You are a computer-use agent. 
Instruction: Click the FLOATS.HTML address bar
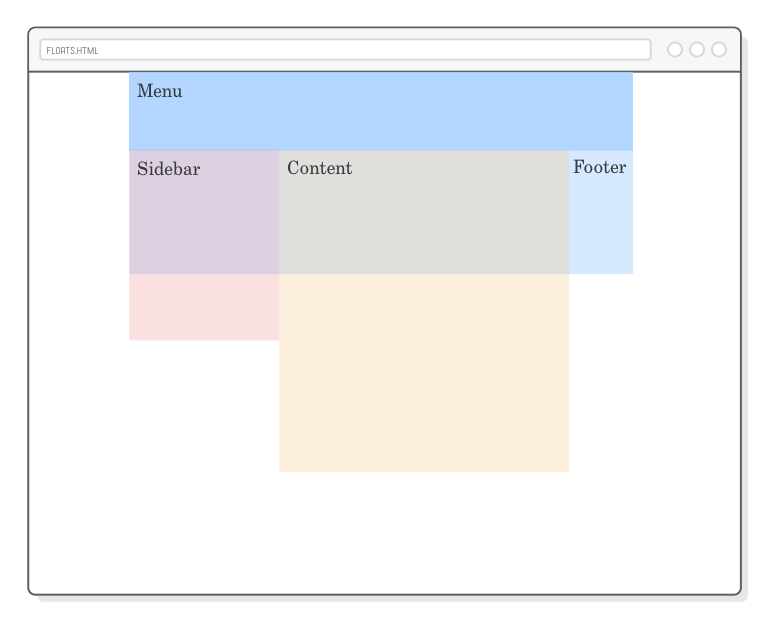[345, 50]
